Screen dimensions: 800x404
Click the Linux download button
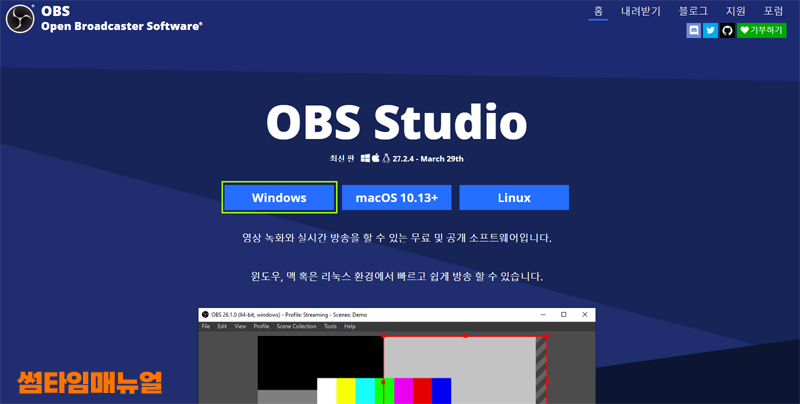point(514,197)
